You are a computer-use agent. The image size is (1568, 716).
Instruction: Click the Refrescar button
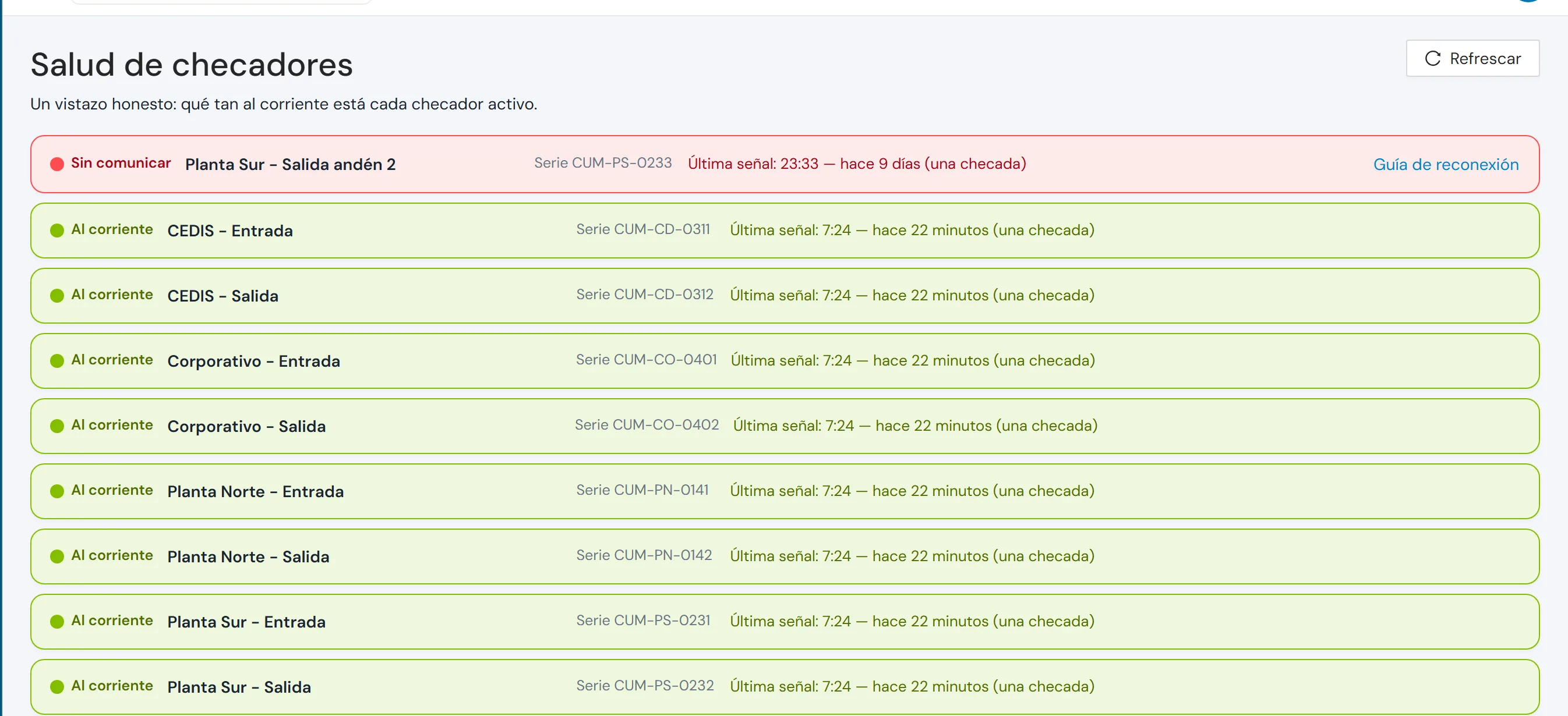pyautogui.click(x=1472, y=58)
